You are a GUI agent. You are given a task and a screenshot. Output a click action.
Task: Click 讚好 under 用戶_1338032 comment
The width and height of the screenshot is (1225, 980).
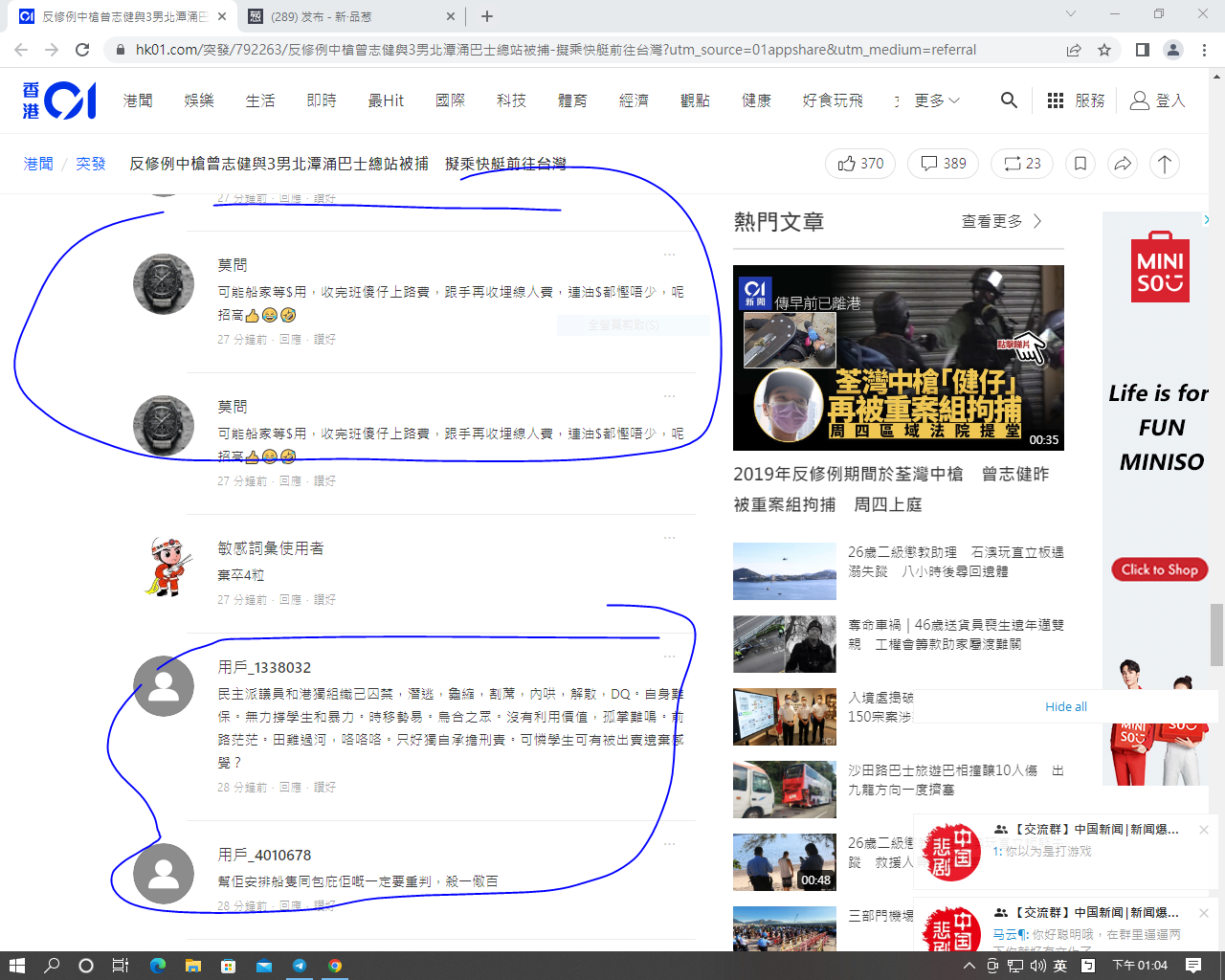tap(324, 788)
